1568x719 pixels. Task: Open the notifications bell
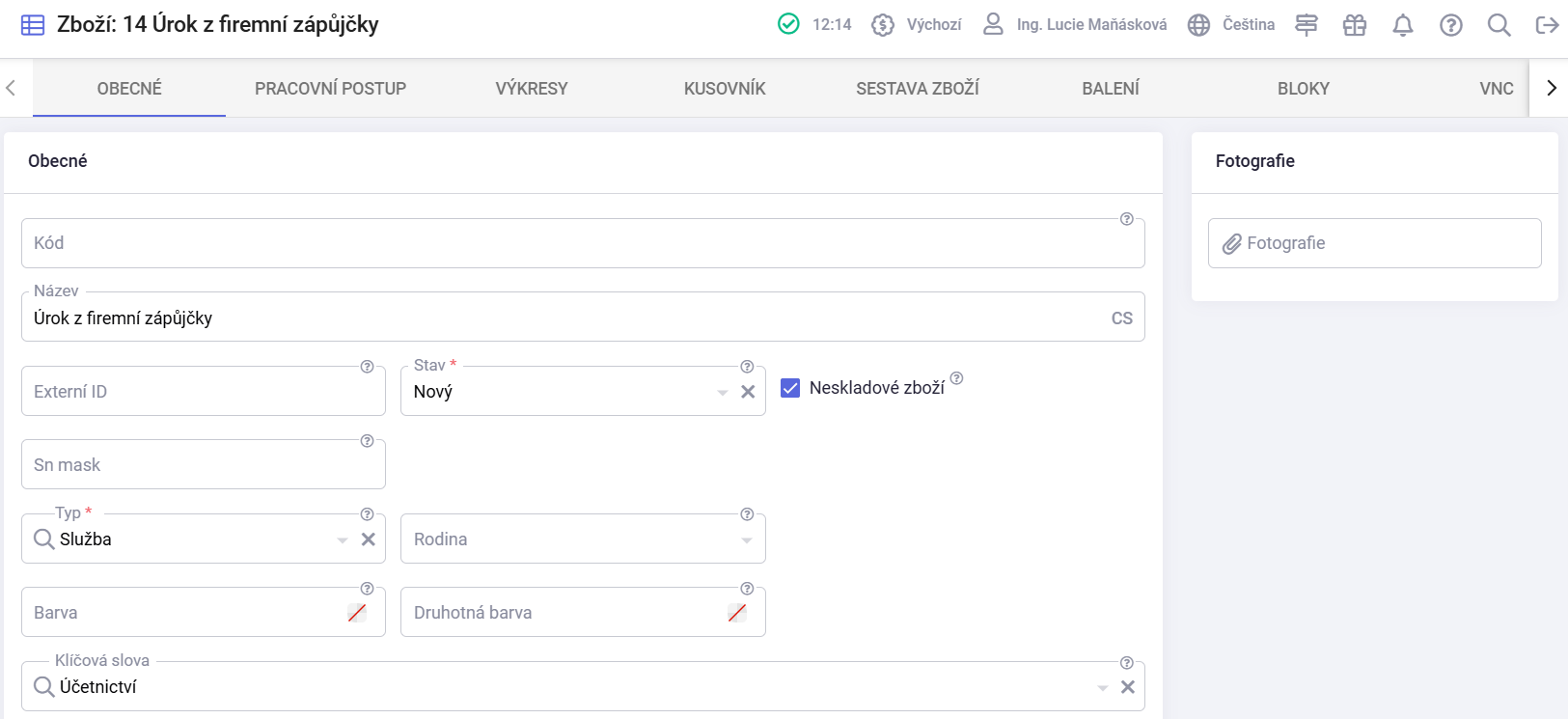pos(1403,25)
